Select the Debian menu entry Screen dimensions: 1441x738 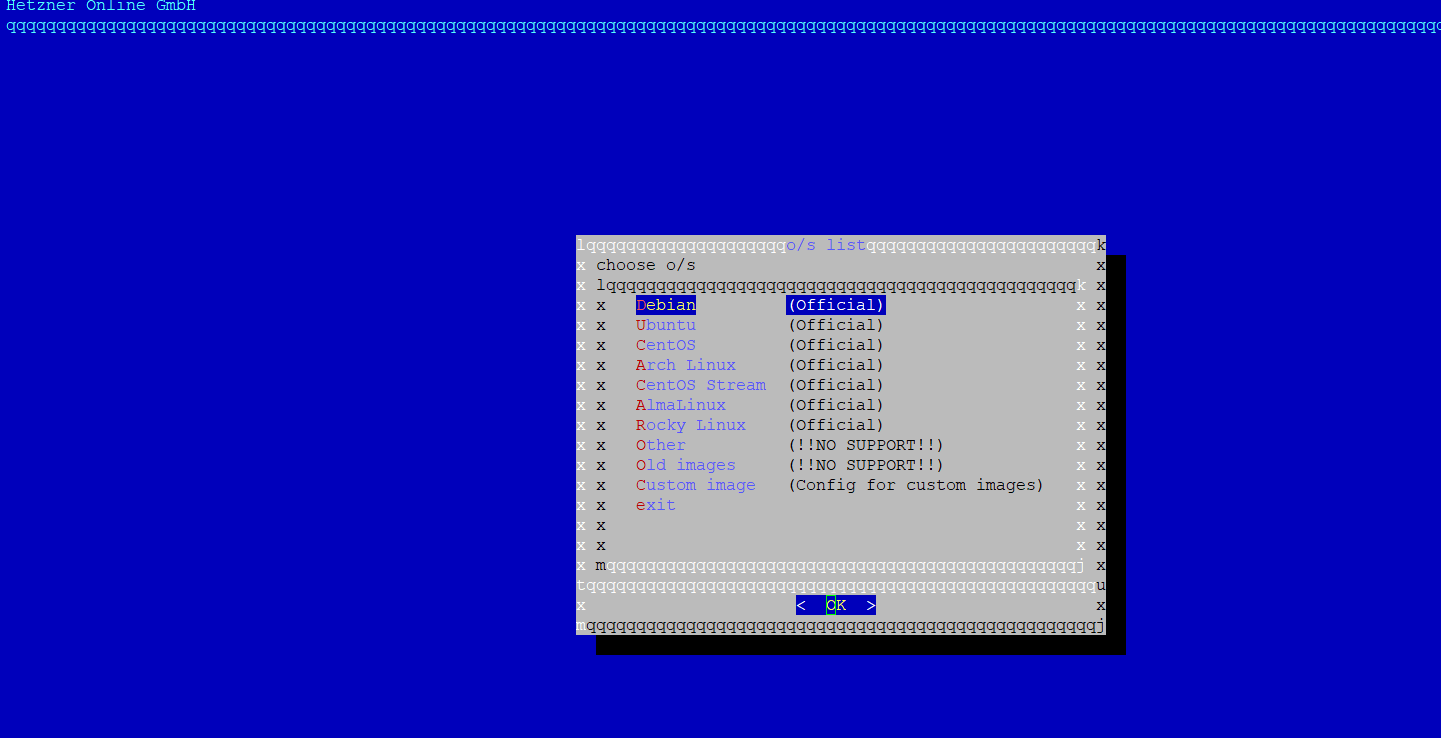[x=666, y=305]
